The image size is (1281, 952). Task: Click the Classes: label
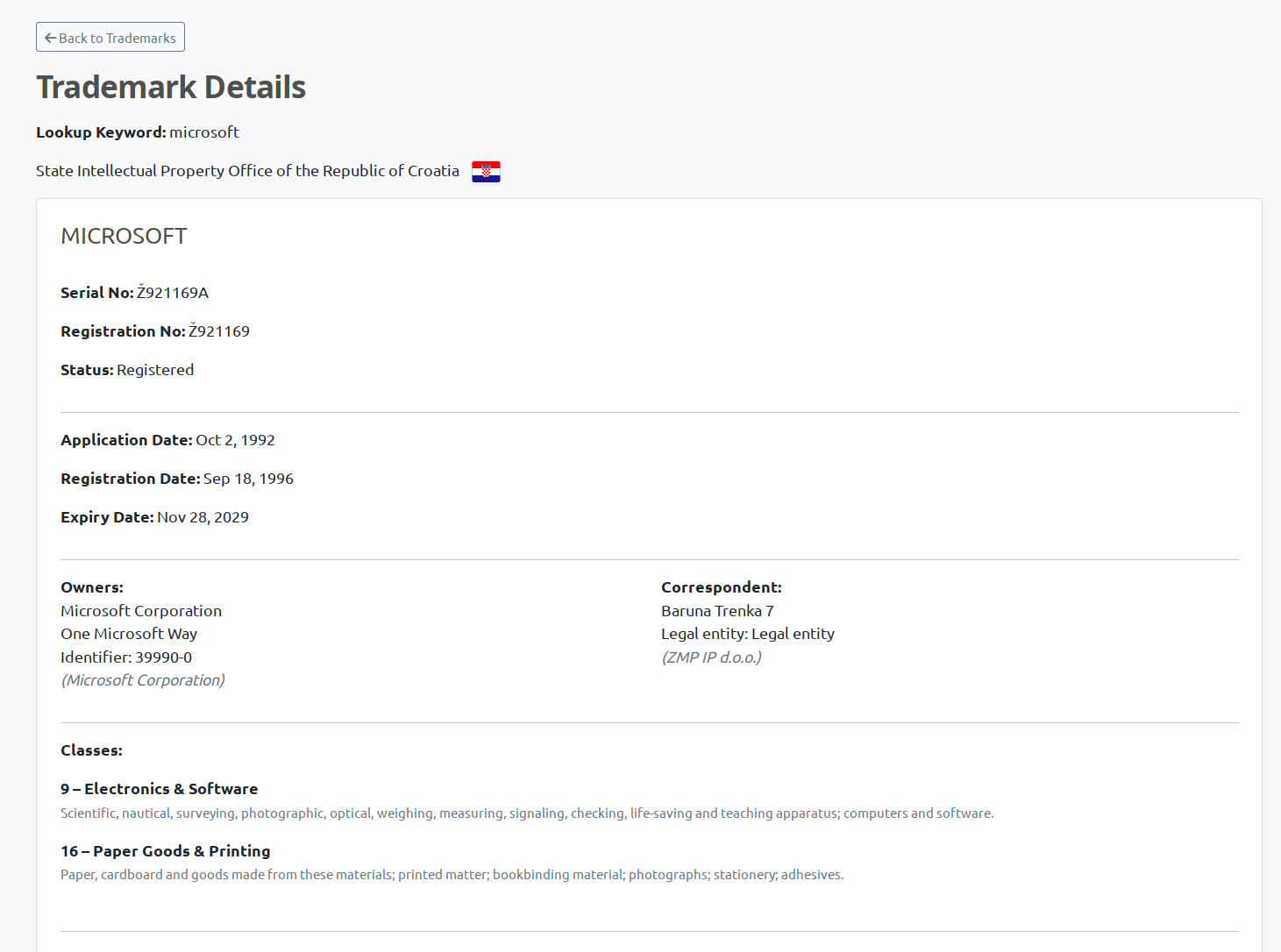tap(91, 750)
